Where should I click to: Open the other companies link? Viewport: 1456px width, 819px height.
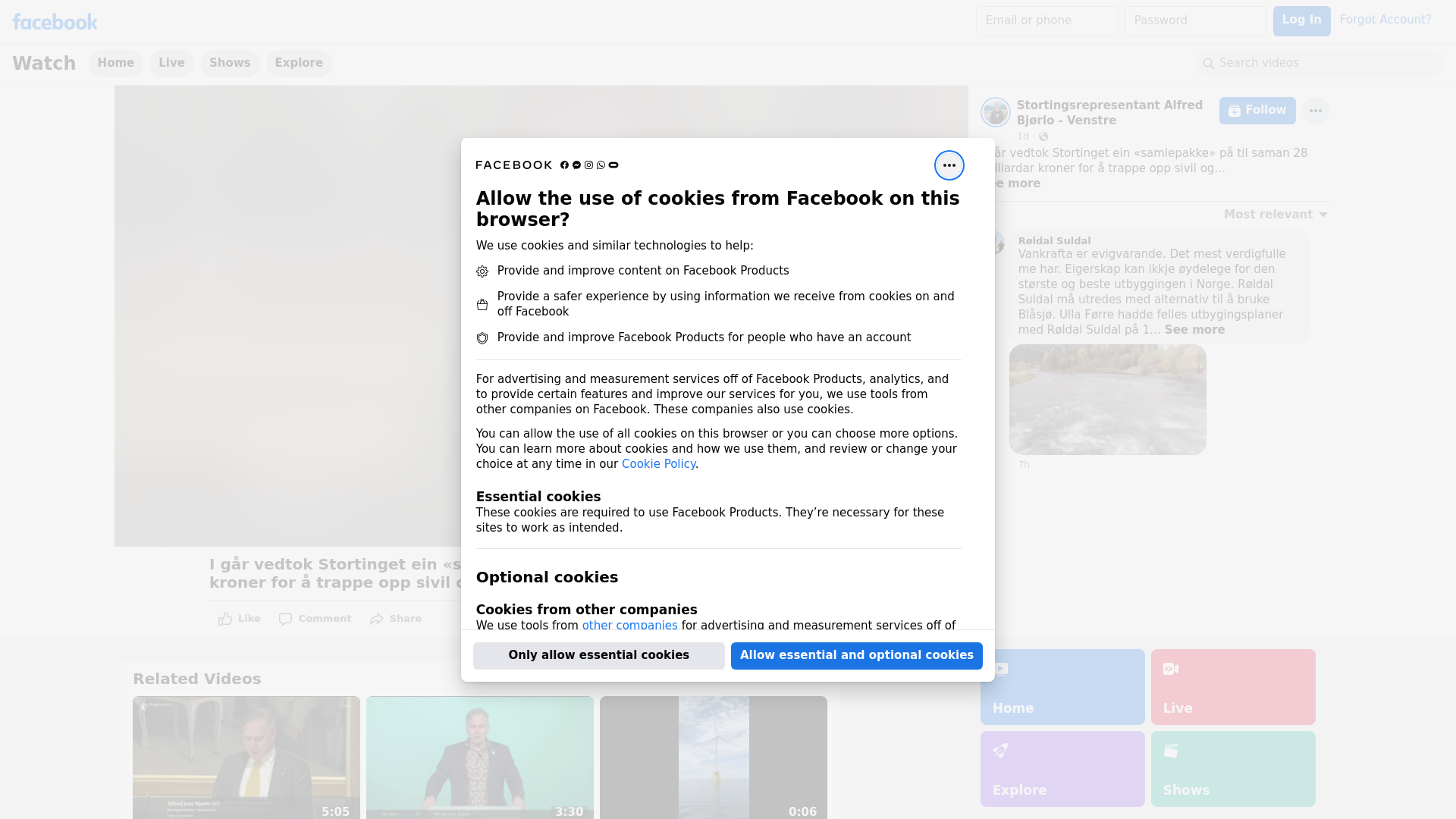coord(629,626)
